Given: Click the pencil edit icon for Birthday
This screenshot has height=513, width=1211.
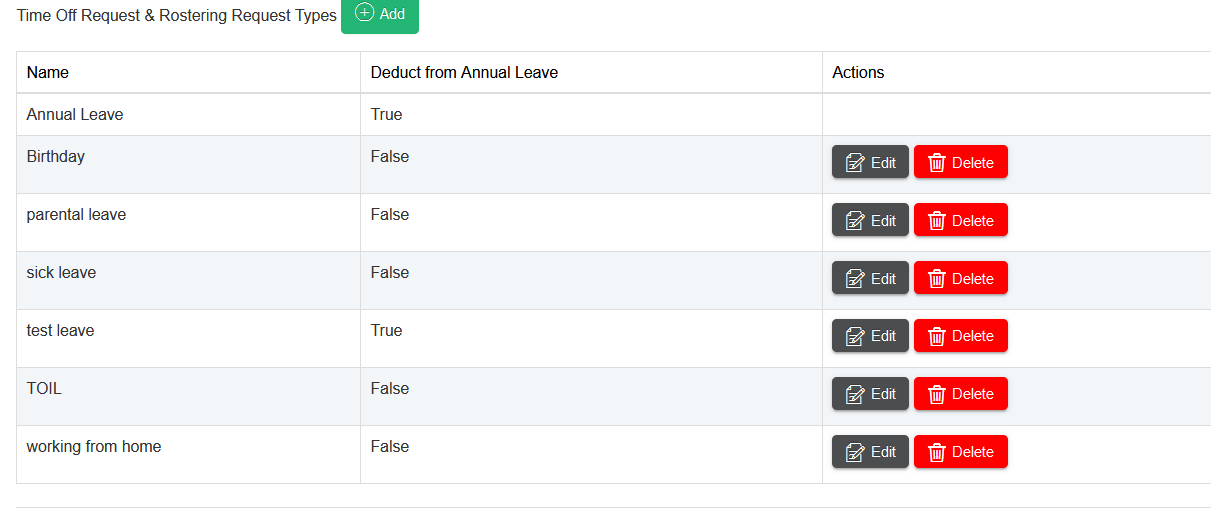Looking at the screenshot, I should coord(855,163).
